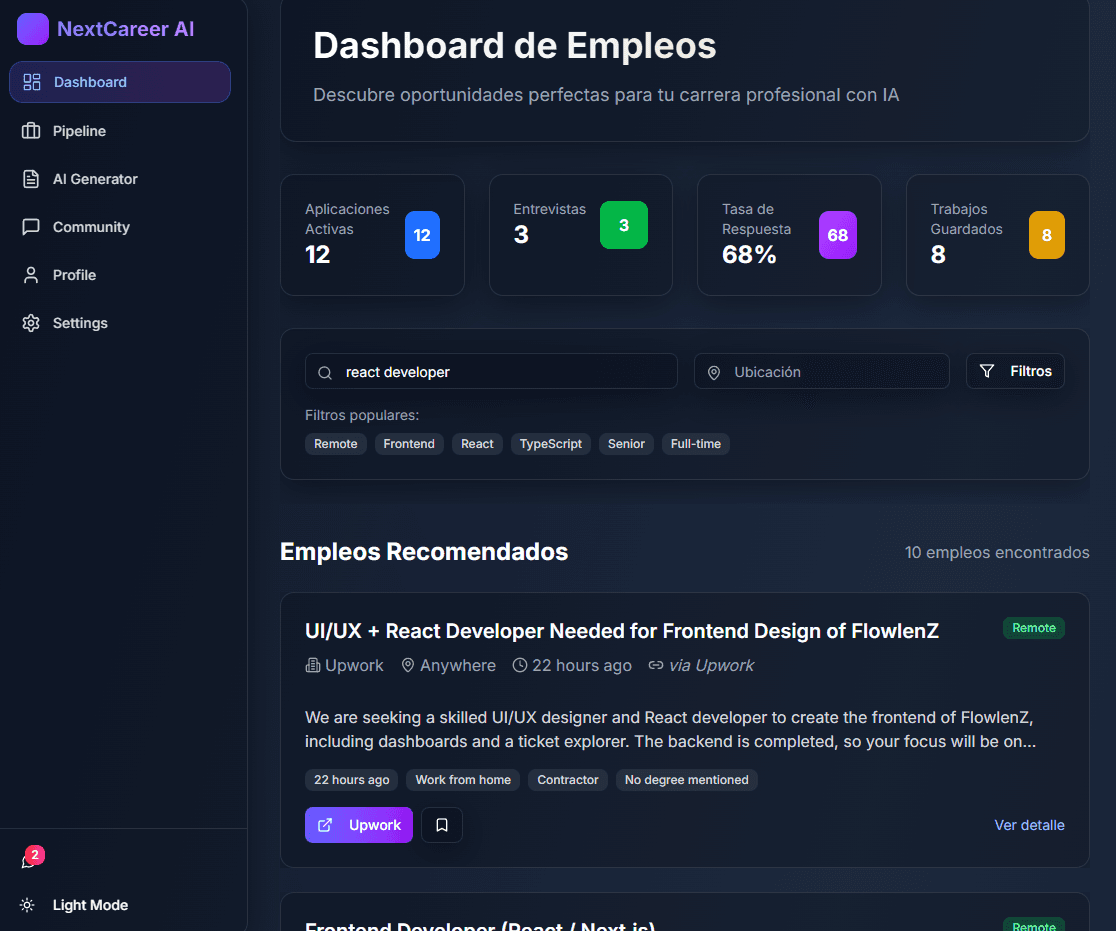
Task: Click the Ubicación location field
Action: pyautogui.click(x=821, y=372)
